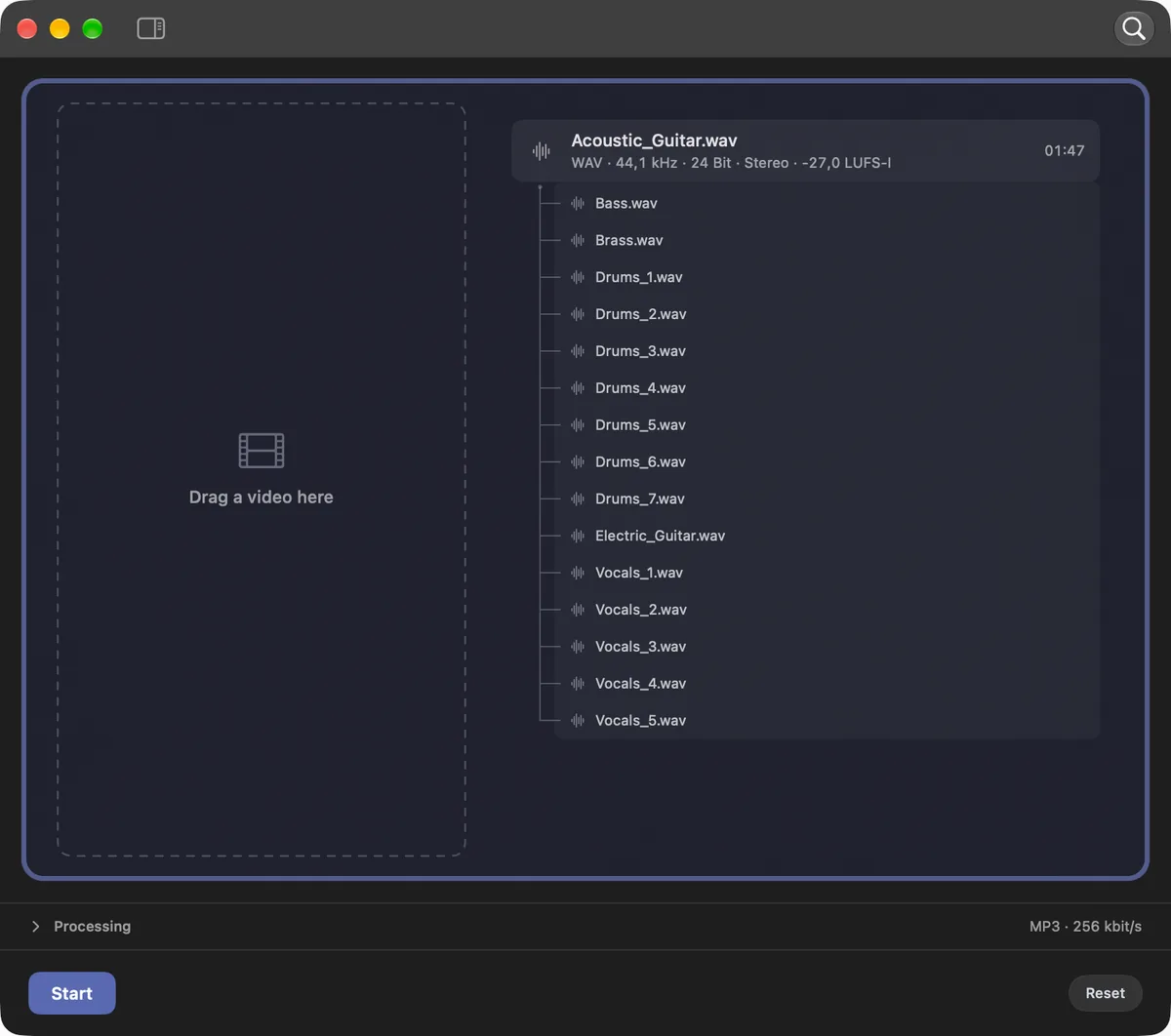Click the waveform icon next to Drums_6.wav
The width and height of the screenshot is (1171, 1036).
coord(578,462)
